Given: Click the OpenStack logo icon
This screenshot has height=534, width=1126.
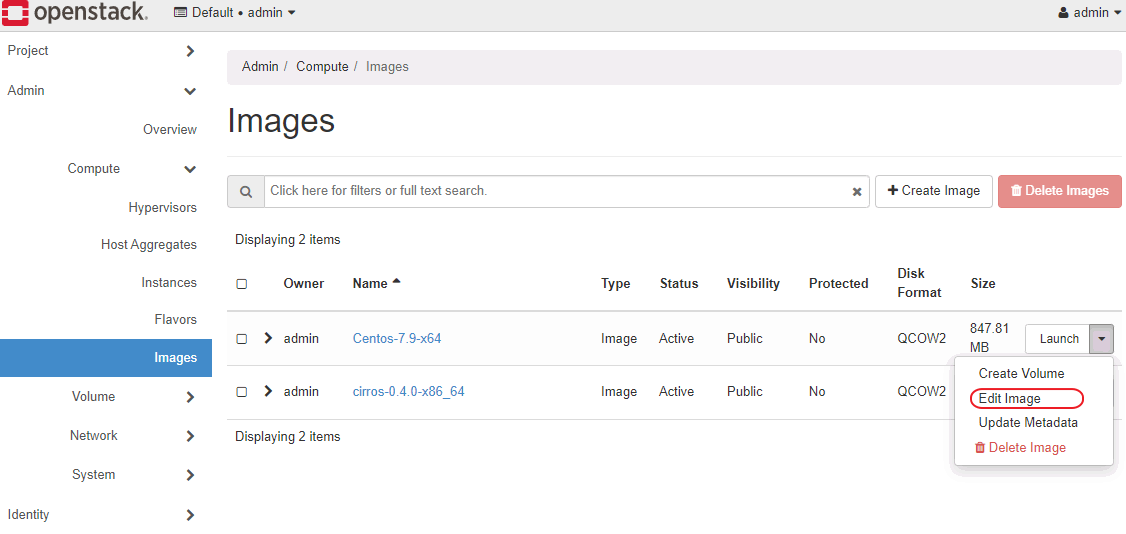Looking at the screenshot, I should coord(16,13).
